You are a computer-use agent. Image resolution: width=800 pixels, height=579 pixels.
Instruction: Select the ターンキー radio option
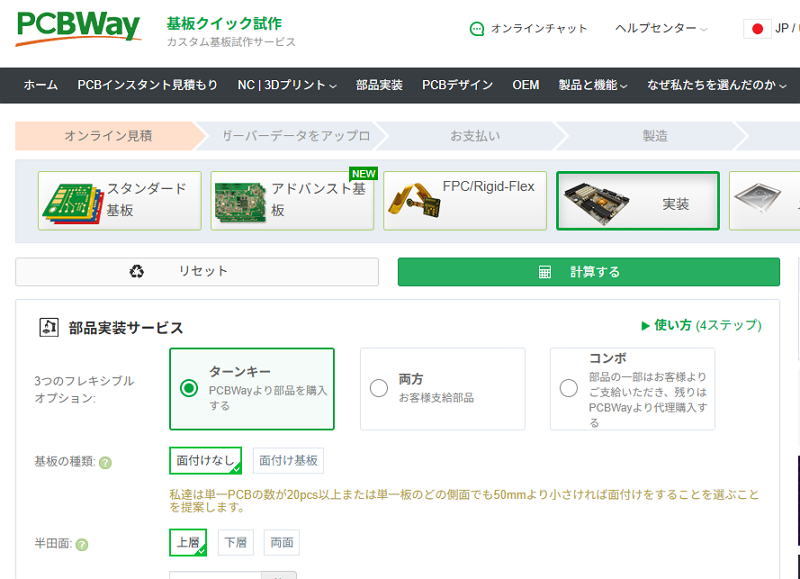(189, 389)
